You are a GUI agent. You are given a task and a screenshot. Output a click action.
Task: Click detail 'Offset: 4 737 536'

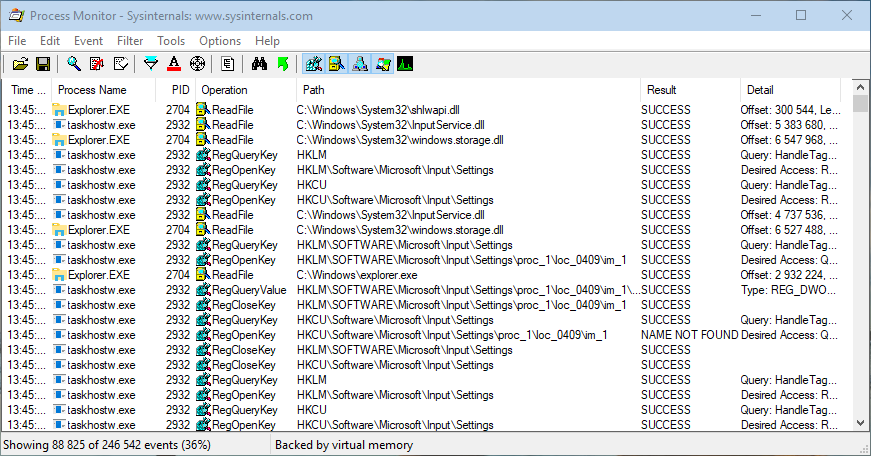point(789,215)
